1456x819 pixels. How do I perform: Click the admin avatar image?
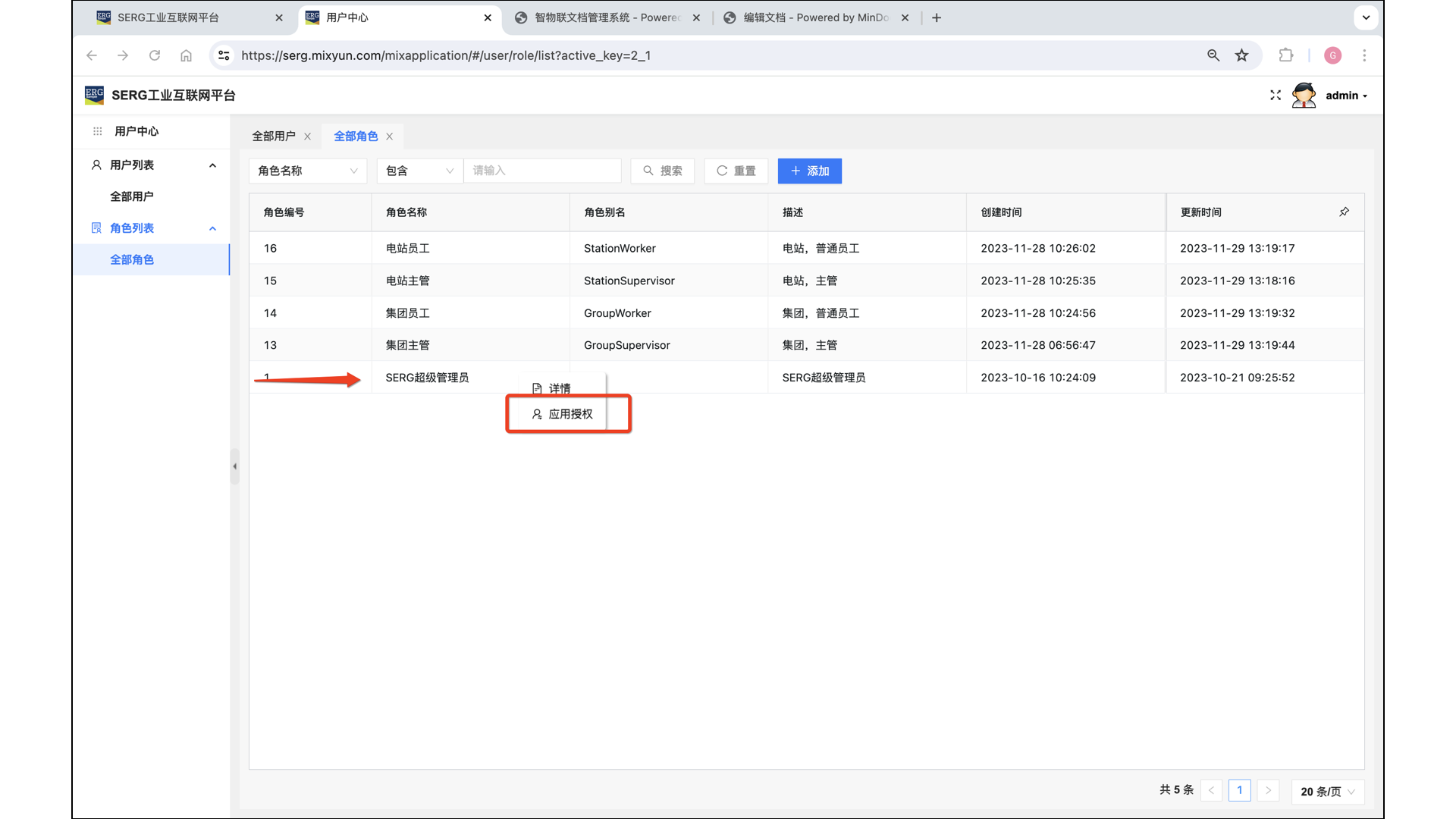[1304, 96]
